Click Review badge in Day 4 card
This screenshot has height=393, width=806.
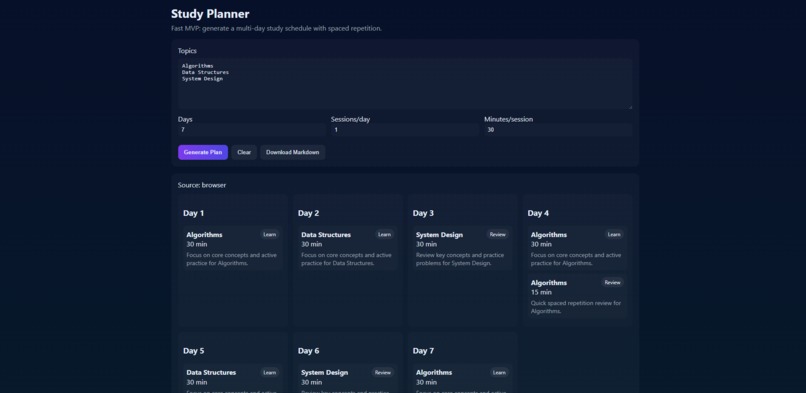pyautogui.click(x=612, y=283)
